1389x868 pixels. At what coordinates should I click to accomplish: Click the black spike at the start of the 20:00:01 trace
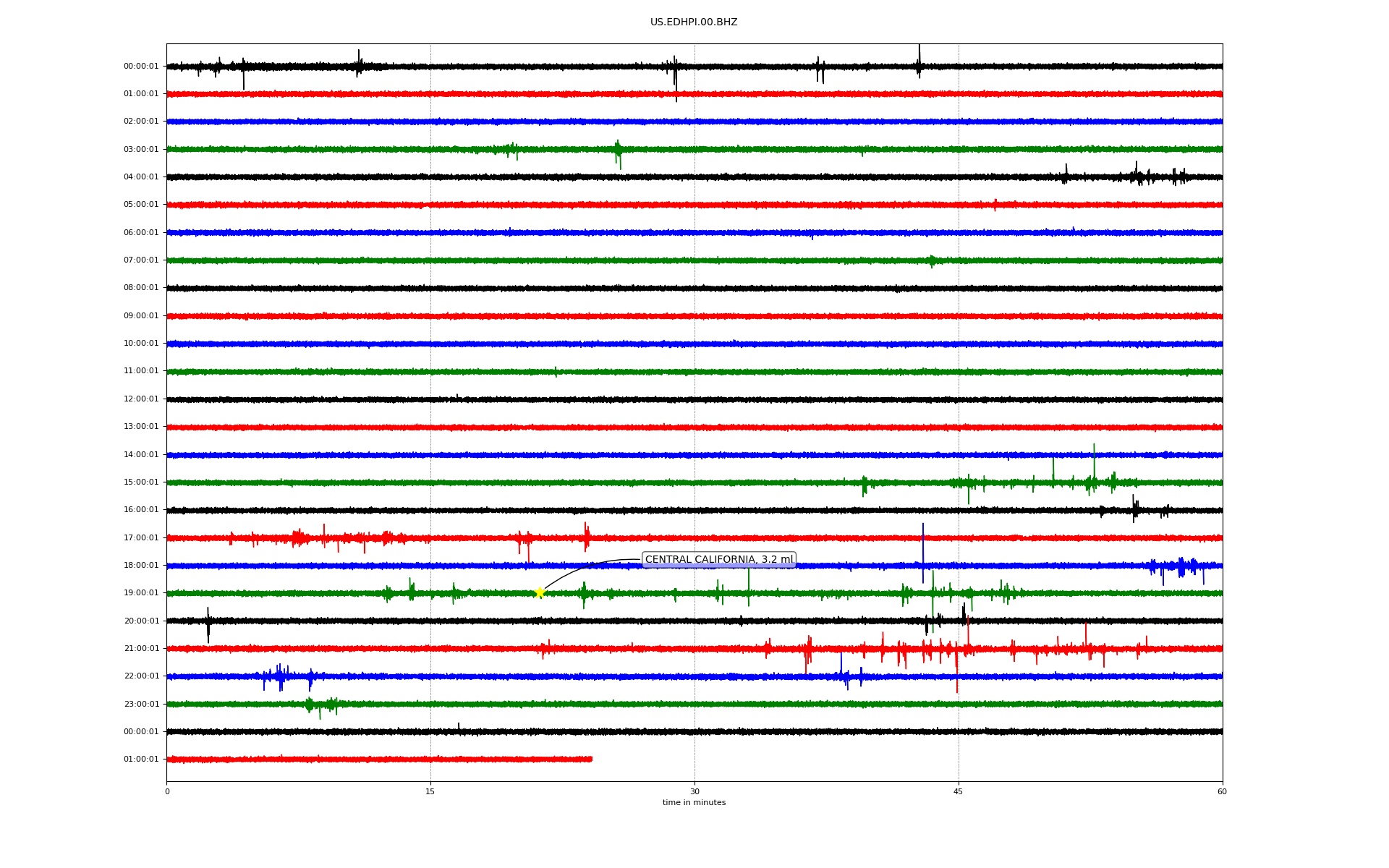click(208, 625)
